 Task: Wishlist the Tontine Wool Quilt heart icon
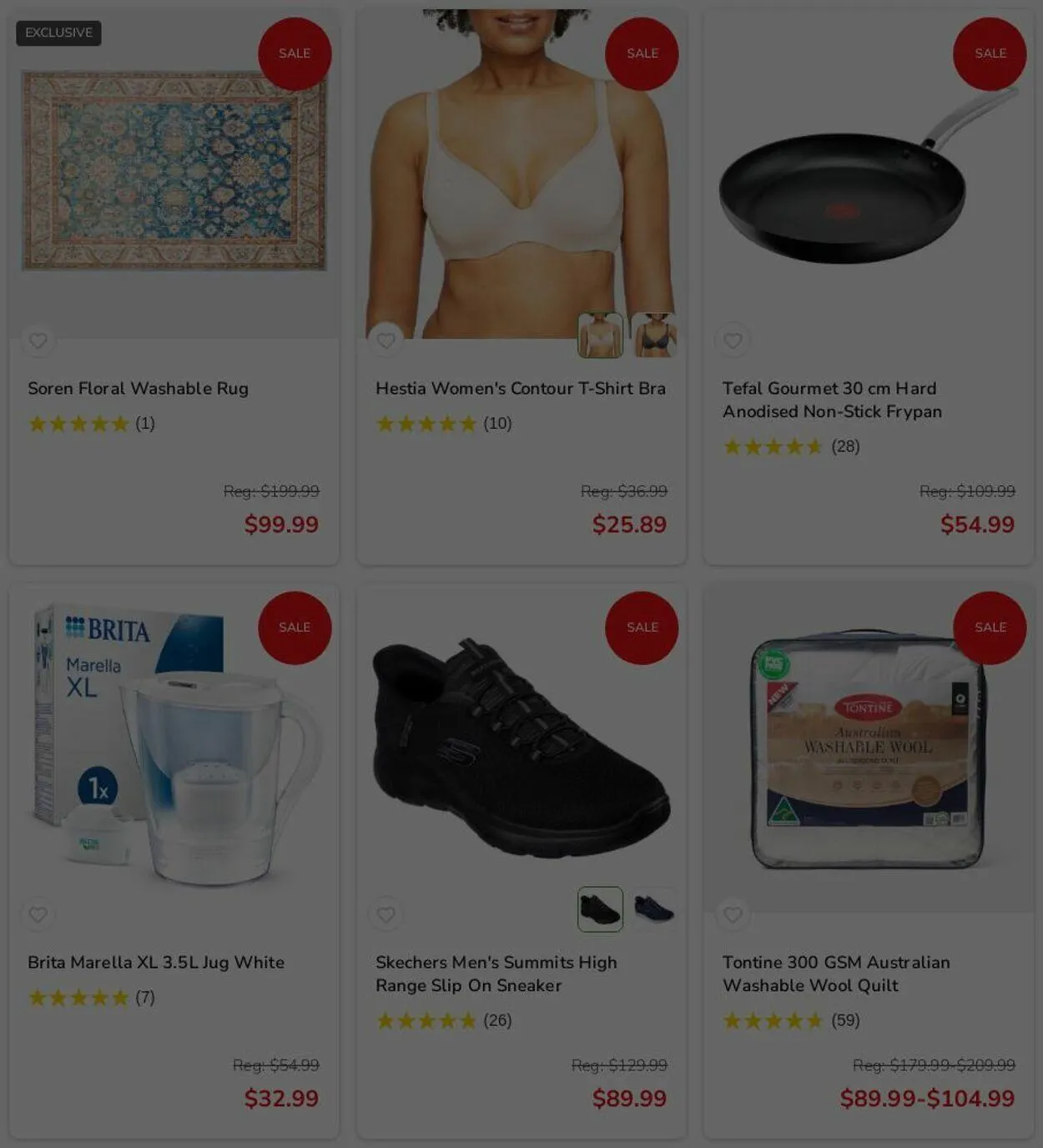[x=733, y=914]
